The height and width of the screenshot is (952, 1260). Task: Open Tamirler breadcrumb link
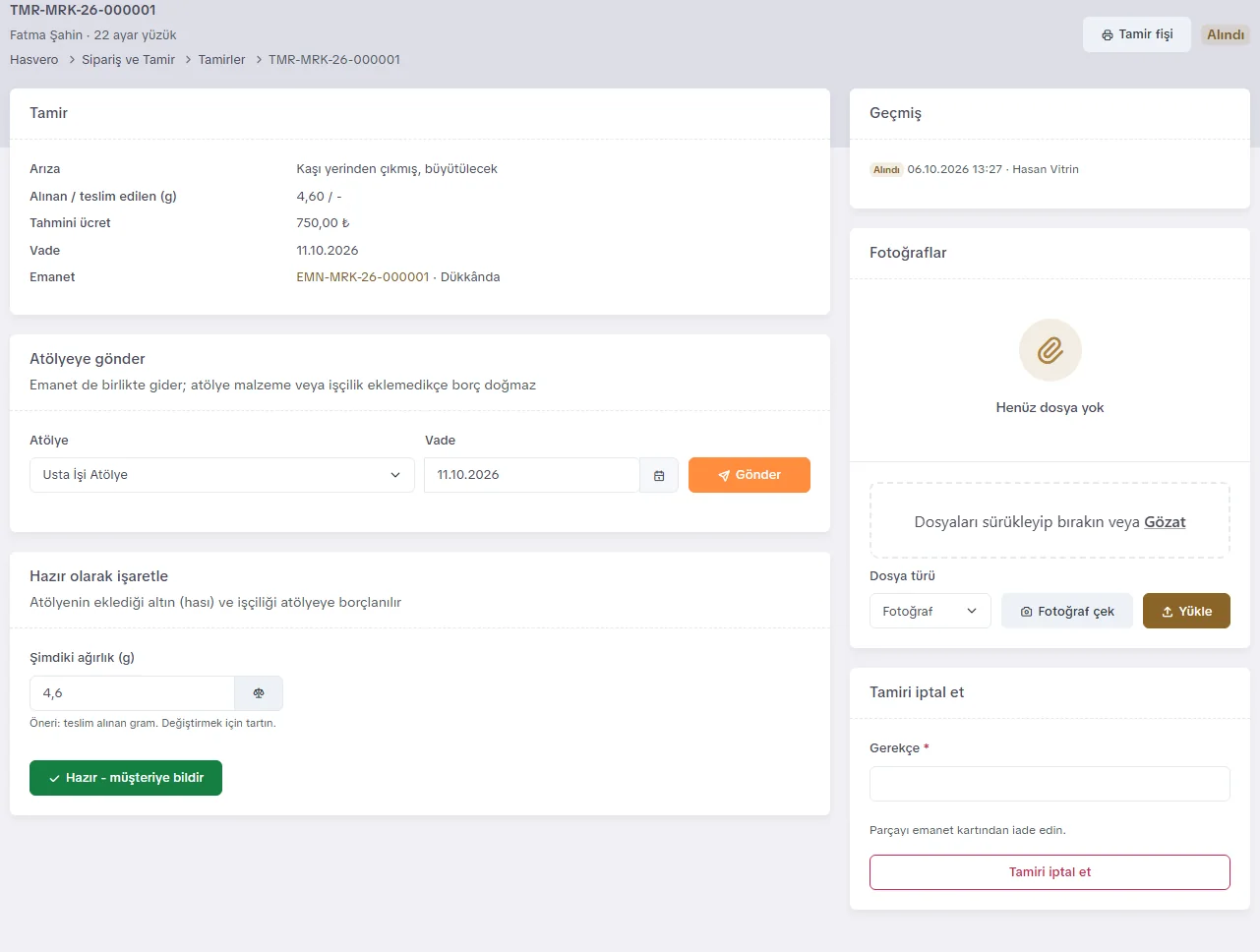[221, 60]
